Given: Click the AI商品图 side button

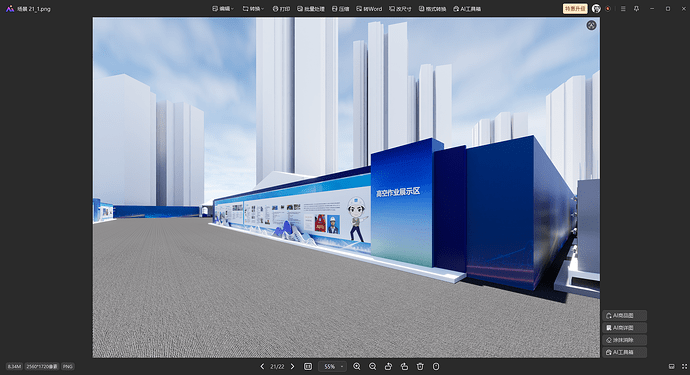Looking at the screenshot, I should point(624,316).
